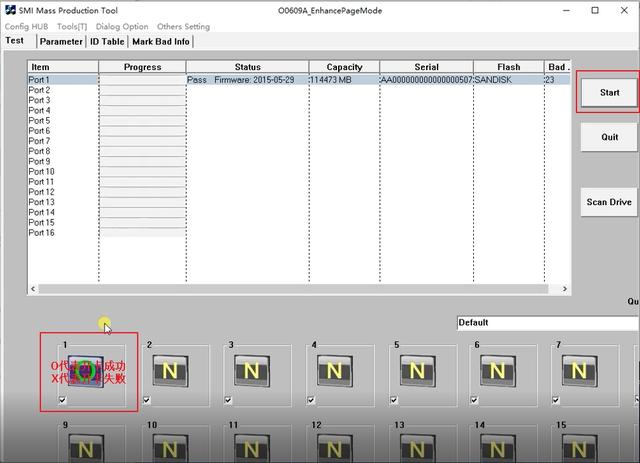Image resolution: width=640 pixels, height=463 pixels.
Task: Select the port 9 N drive icon
Action: pyautogui.click(x=86, y=448)
